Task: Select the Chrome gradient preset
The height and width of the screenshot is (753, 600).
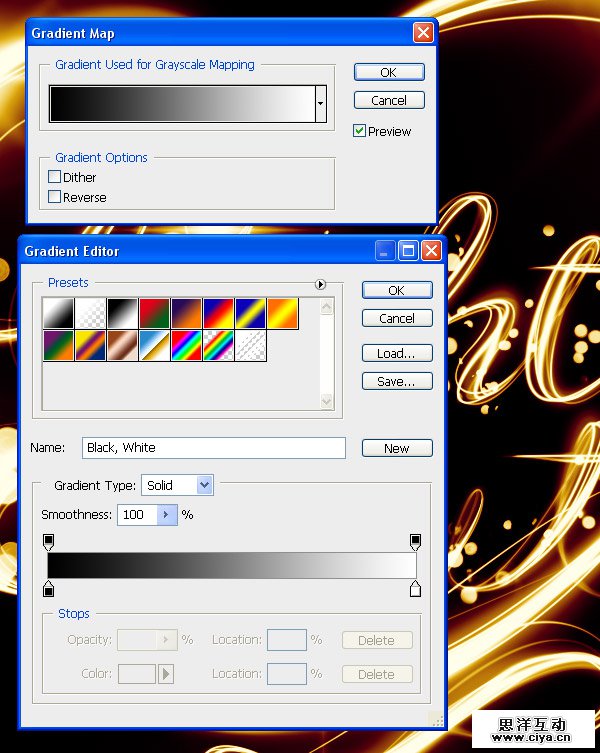Action: coord(153,346)
